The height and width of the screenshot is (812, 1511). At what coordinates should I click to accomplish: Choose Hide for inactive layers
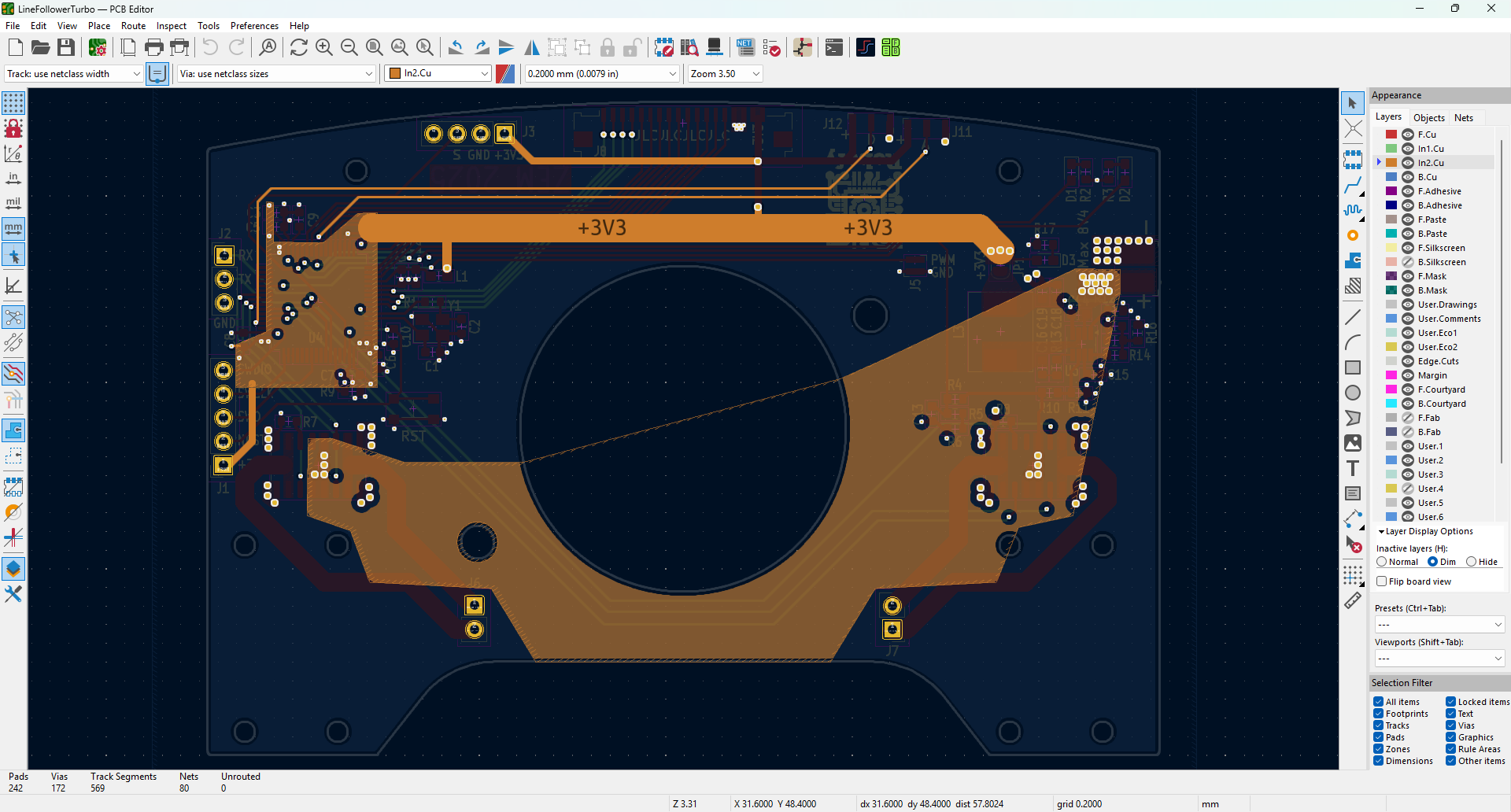point(1471,562)
